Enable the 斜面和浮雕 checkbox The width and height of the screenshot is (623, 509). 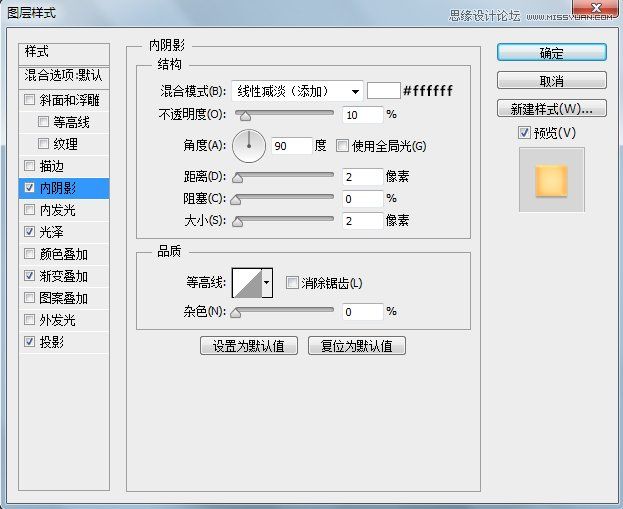(29, 99)
